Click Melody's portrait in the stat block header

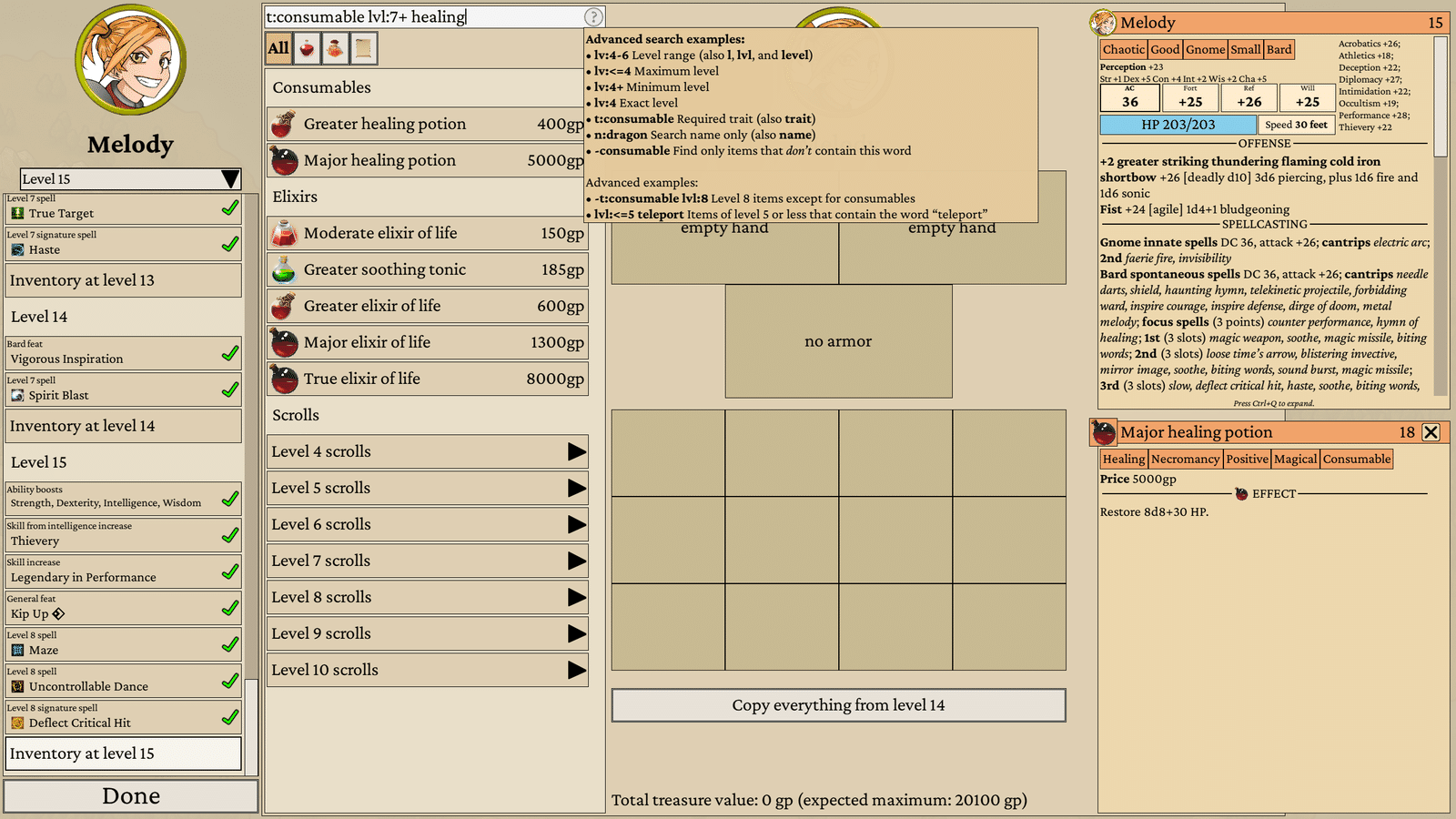coord(1103,22)
